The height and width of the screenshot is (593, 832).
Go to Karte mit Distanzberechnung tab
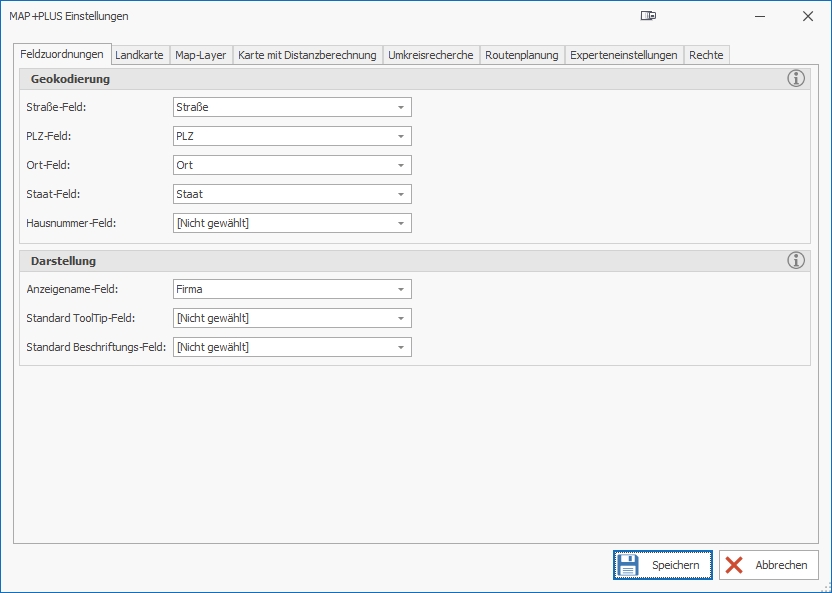click(x=307, y=55)
